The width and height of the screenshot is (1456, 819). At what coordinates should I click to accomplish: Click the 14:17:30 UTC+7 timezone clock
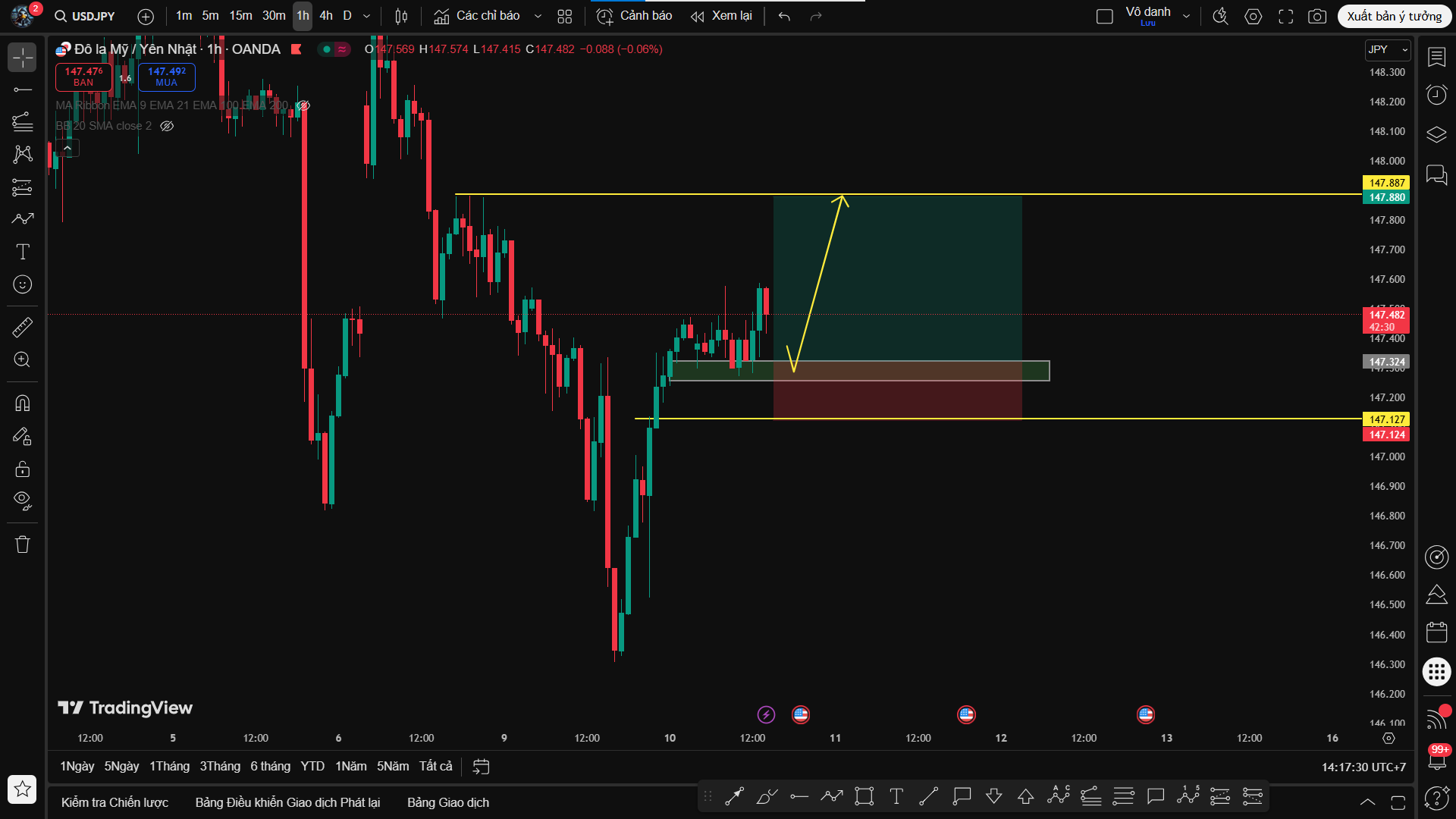tap(1363, 767)
